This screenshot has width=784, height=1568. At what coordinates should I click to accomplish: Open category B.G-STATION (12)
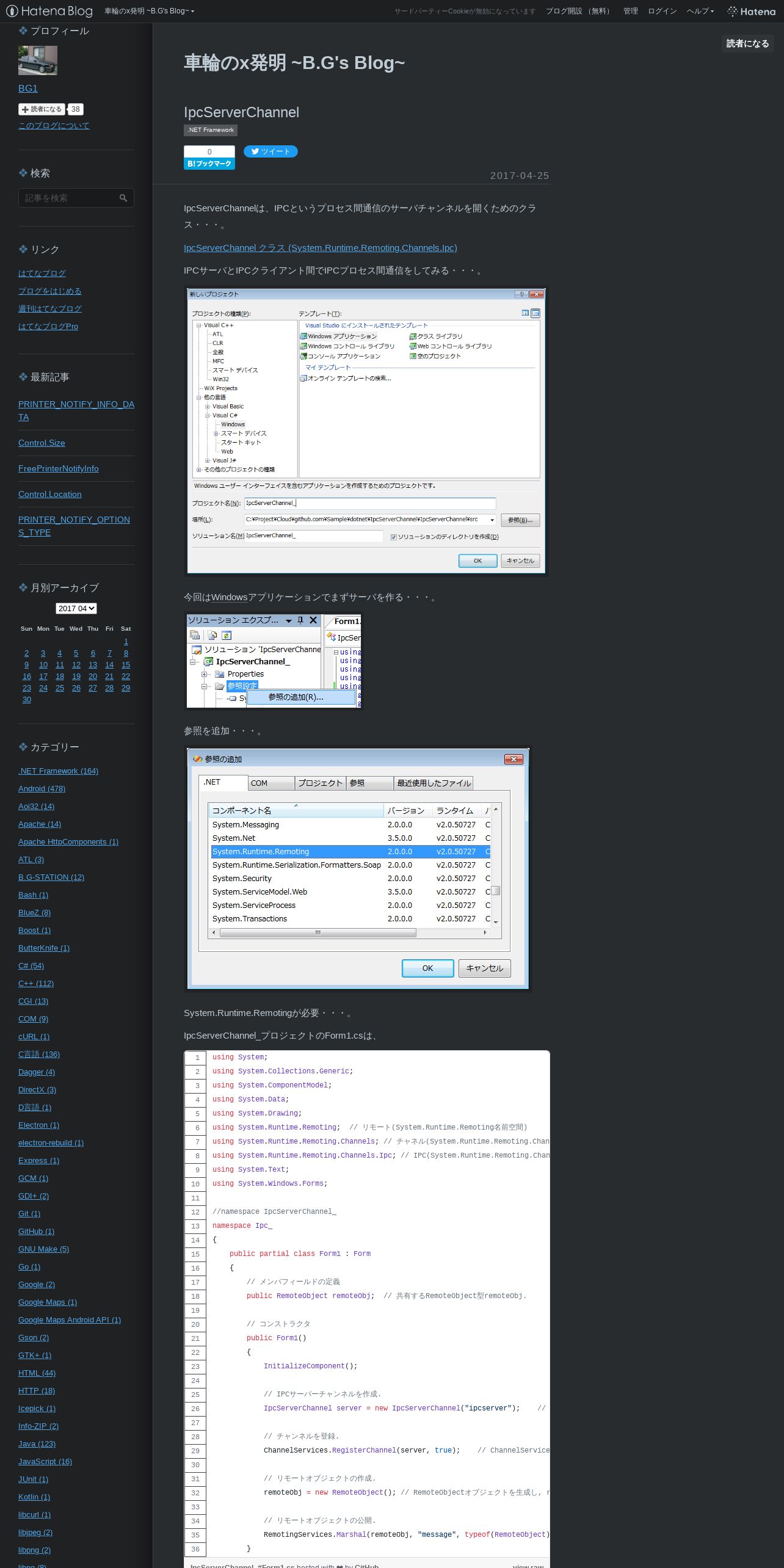point(51,877)
